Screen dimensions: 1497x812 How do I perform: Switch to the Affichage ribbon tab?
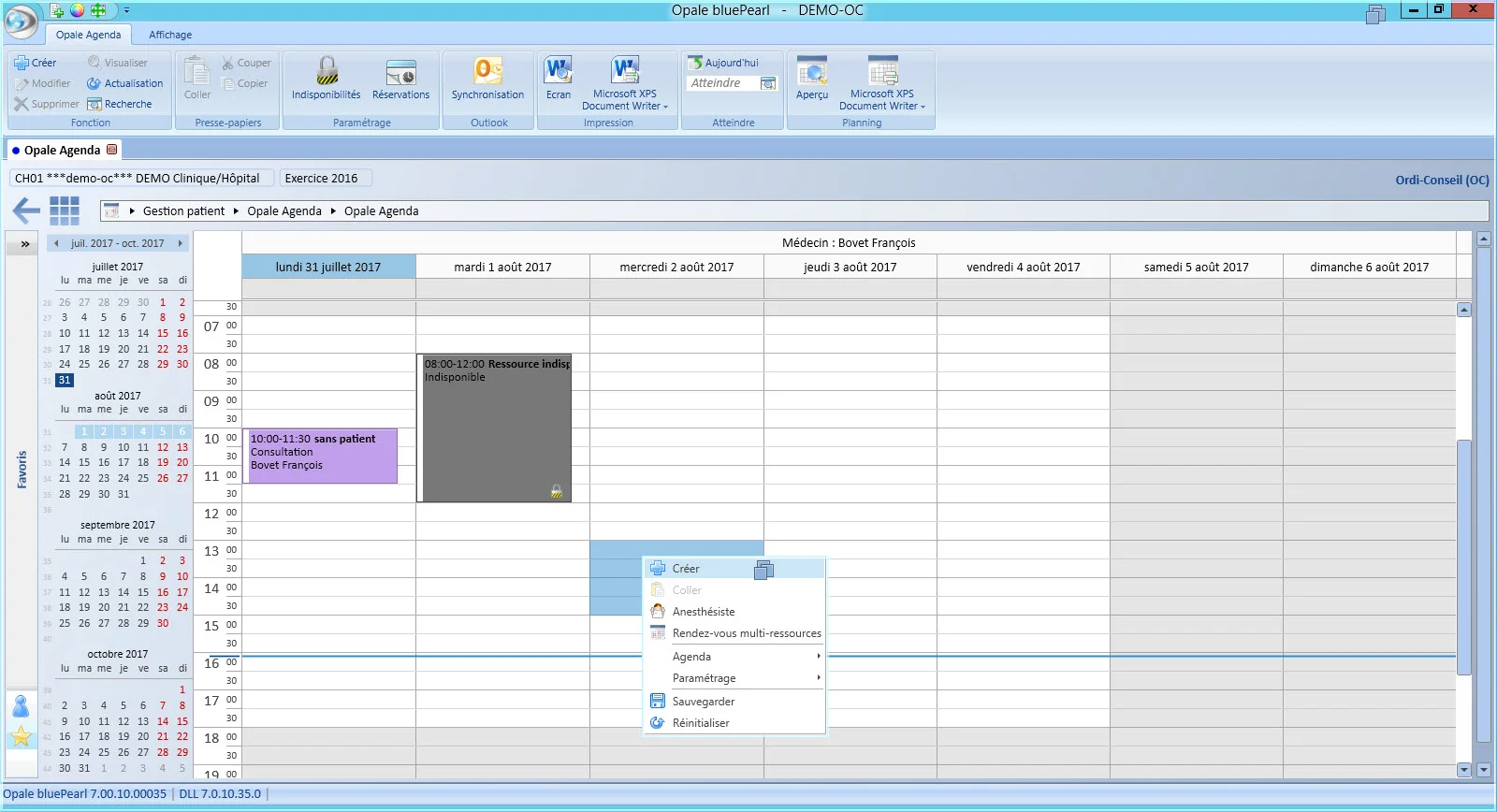coord(170,35)
